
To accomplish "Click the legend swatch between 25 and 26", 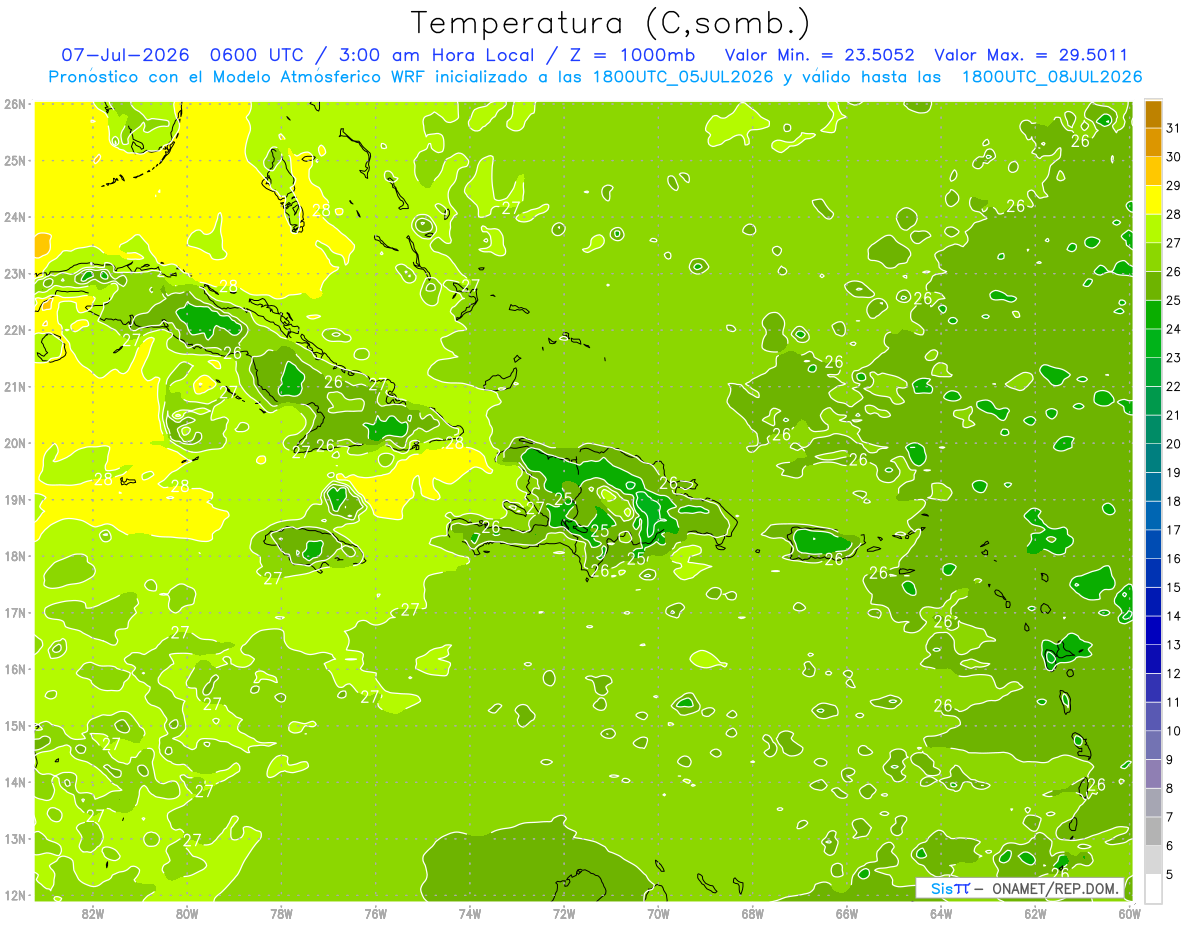I will point(1153,286).
